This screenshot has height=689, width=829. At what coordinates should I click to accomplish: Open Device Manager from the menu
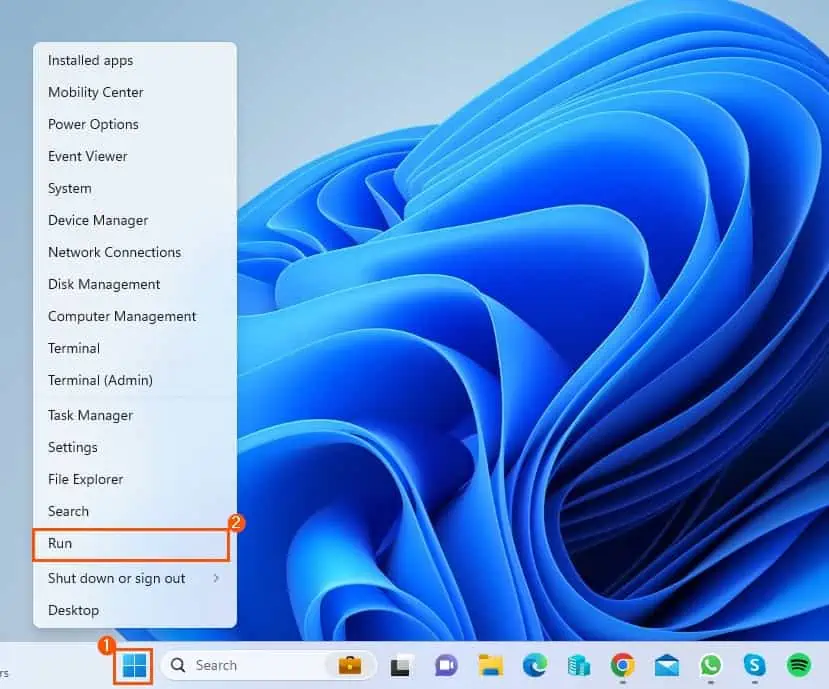coord(97,220)
